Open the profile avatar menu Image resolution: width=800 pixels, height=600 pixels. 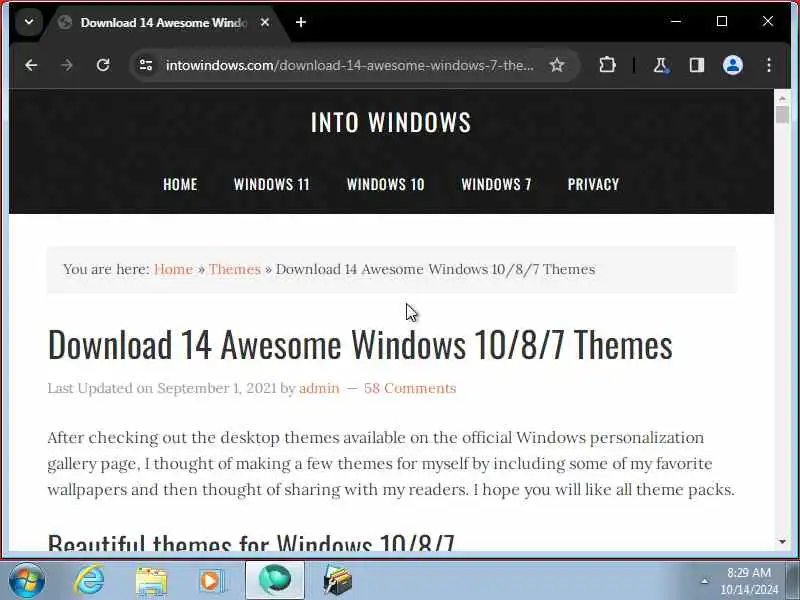(733, 65)
